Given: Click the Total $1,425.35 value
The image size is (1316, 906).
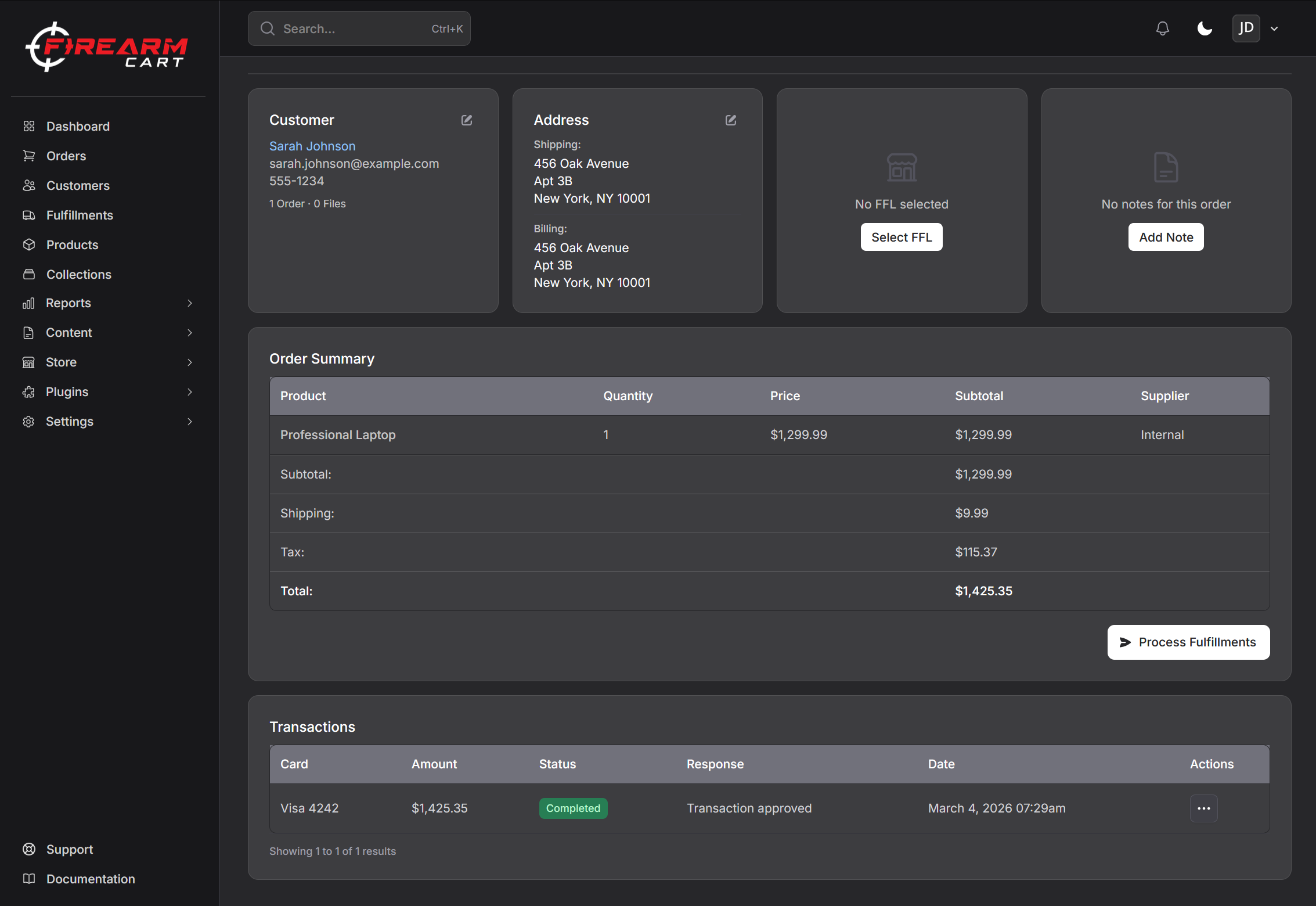Looking at the screenshot, I should [x=983, y=591].
